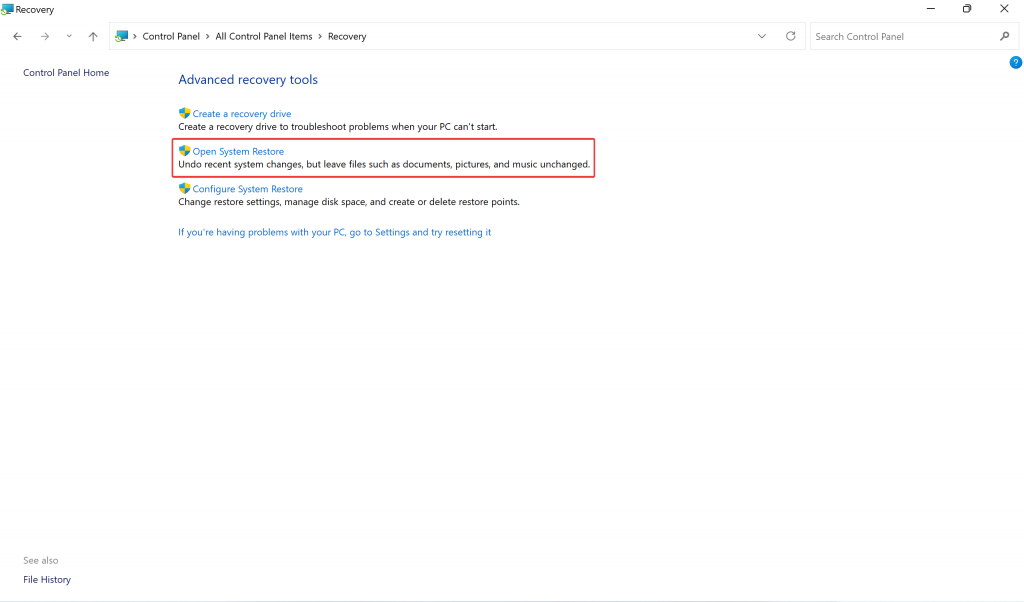This screenshot has width=1024, height=602.
Task: Open recent locations dropdown arrow
Action: pyautogui.click(x=69, y=37)
